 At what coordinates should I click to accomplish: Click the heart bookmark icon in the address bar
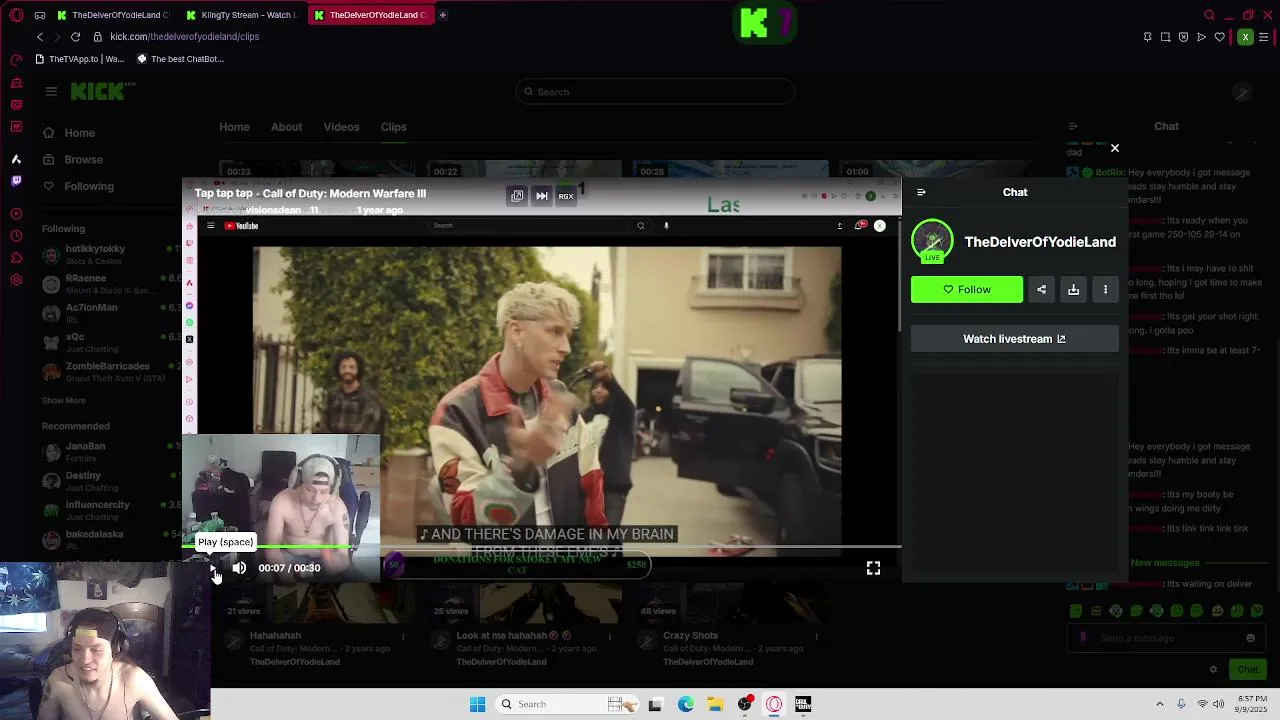tap(1219, 37)
